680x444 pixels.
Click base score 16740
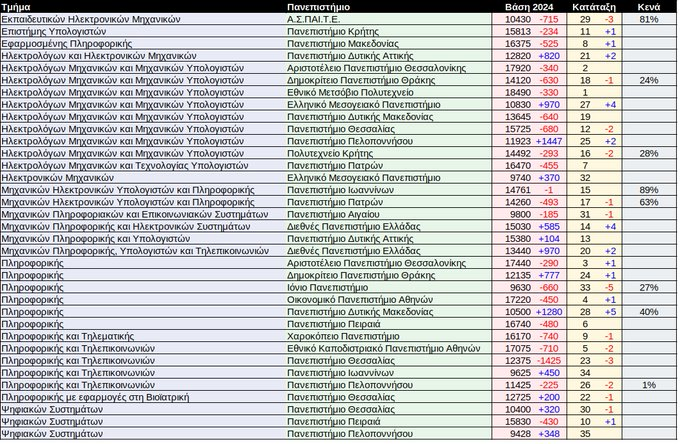[518, 324]
